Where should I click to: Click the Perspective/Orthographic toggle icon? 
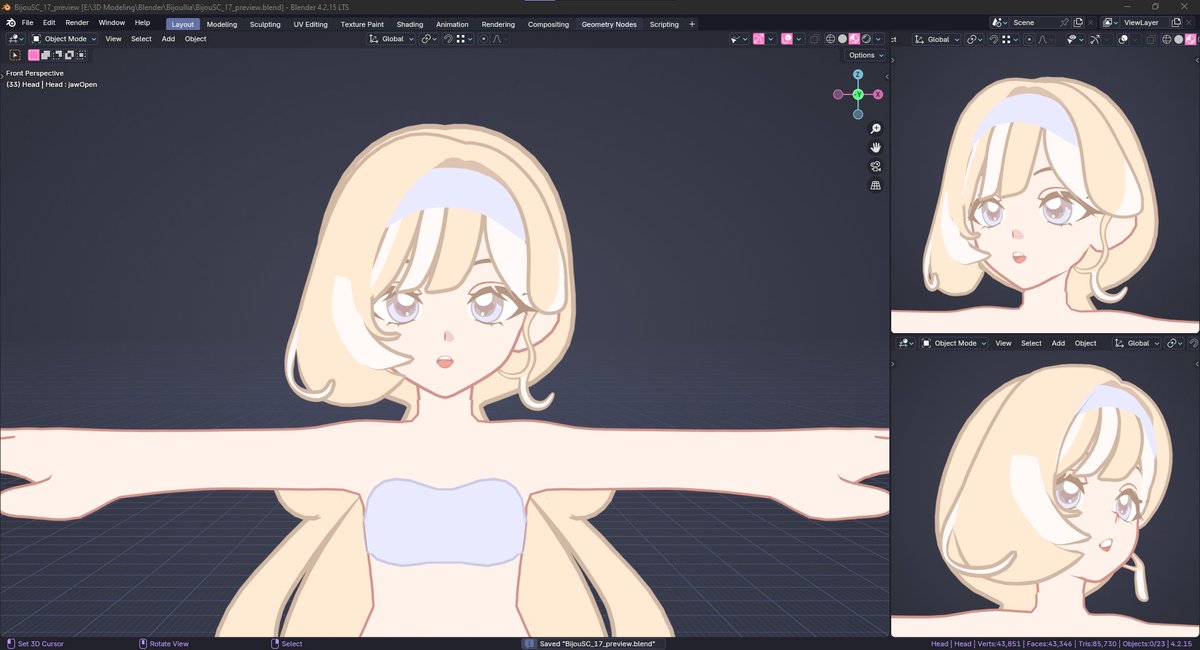click(876, 185)
